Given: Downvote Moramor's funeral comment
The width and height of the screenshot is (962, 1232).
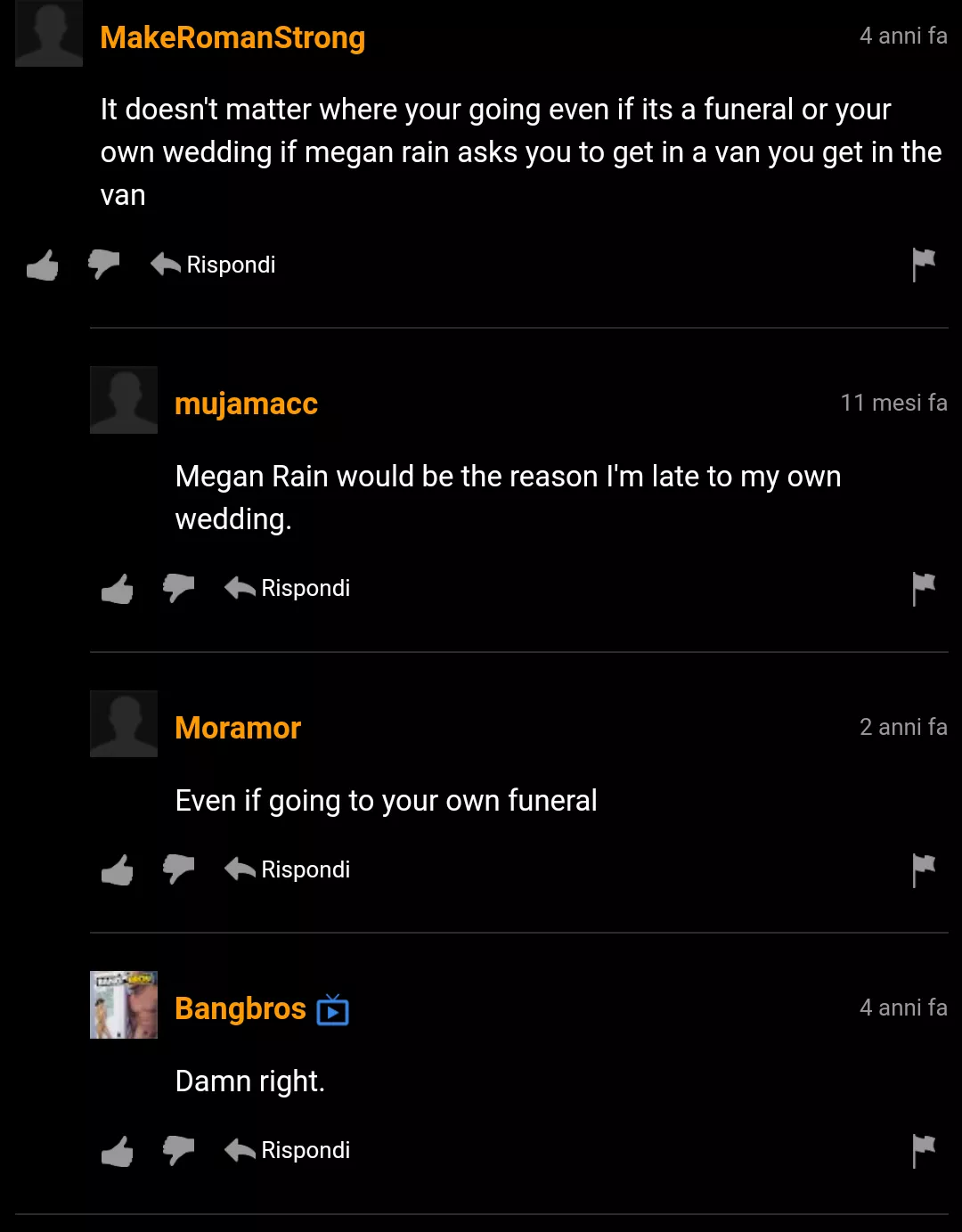Looking at the screenshot, I should [179, 869].
